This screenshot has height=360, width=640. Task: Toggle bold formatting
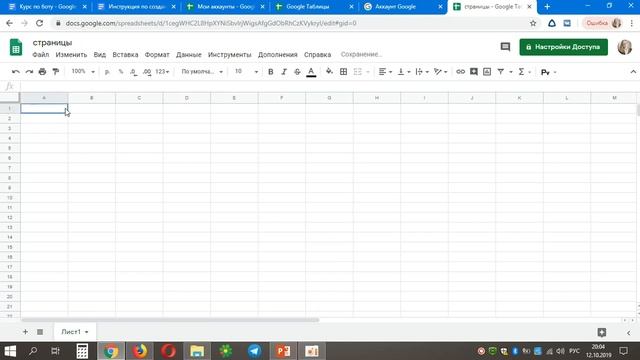pos(271,72)
